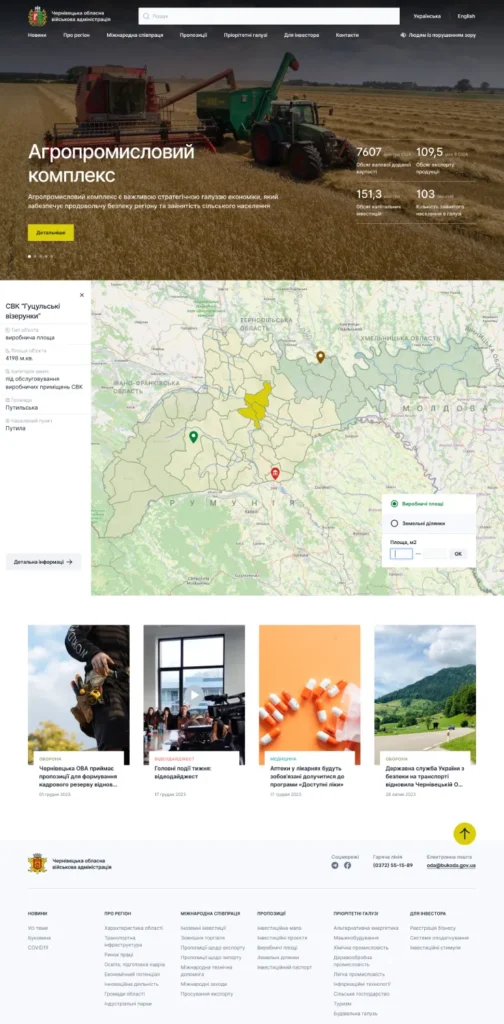Open footer link Економічний потенціал

tap(132, 974)
